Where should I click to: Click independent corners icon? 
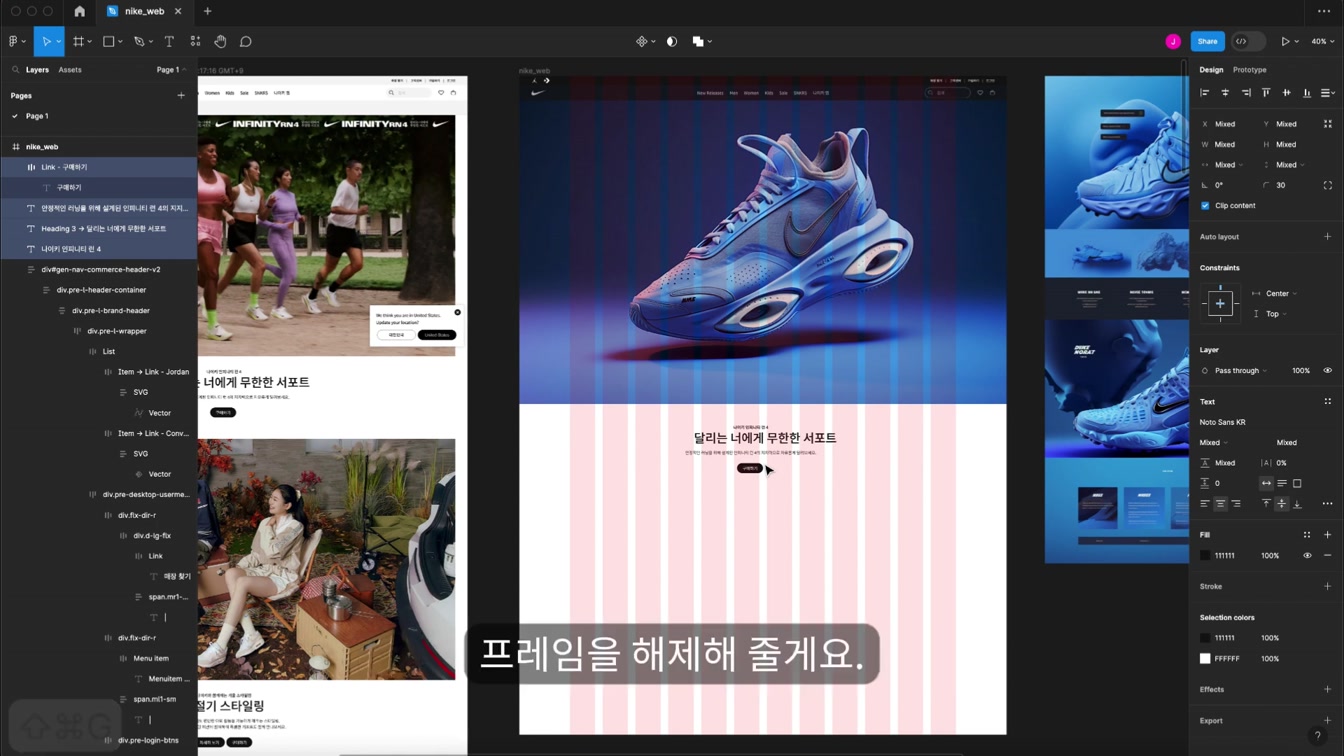click(1328, 185)
